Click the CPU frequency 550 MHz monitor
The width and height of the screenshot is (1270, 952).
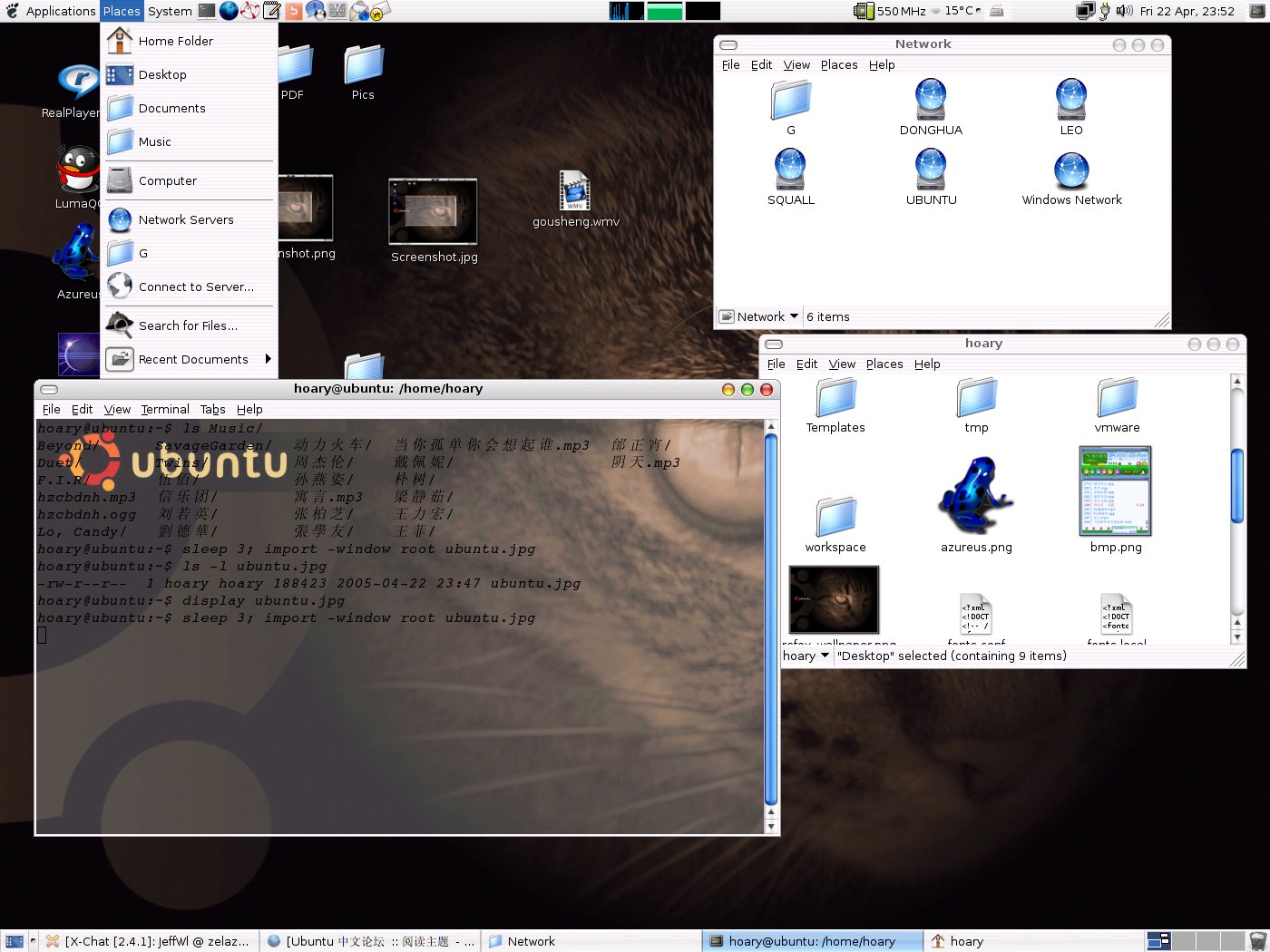891,11
